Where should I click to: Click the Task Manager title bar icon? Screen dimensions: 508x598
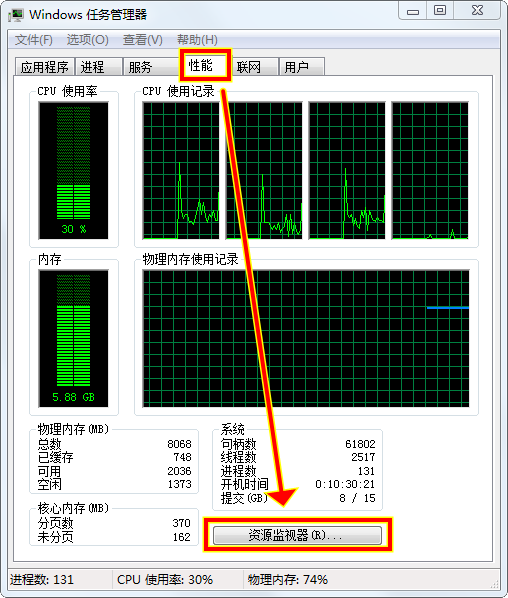(x=16, y=15)
